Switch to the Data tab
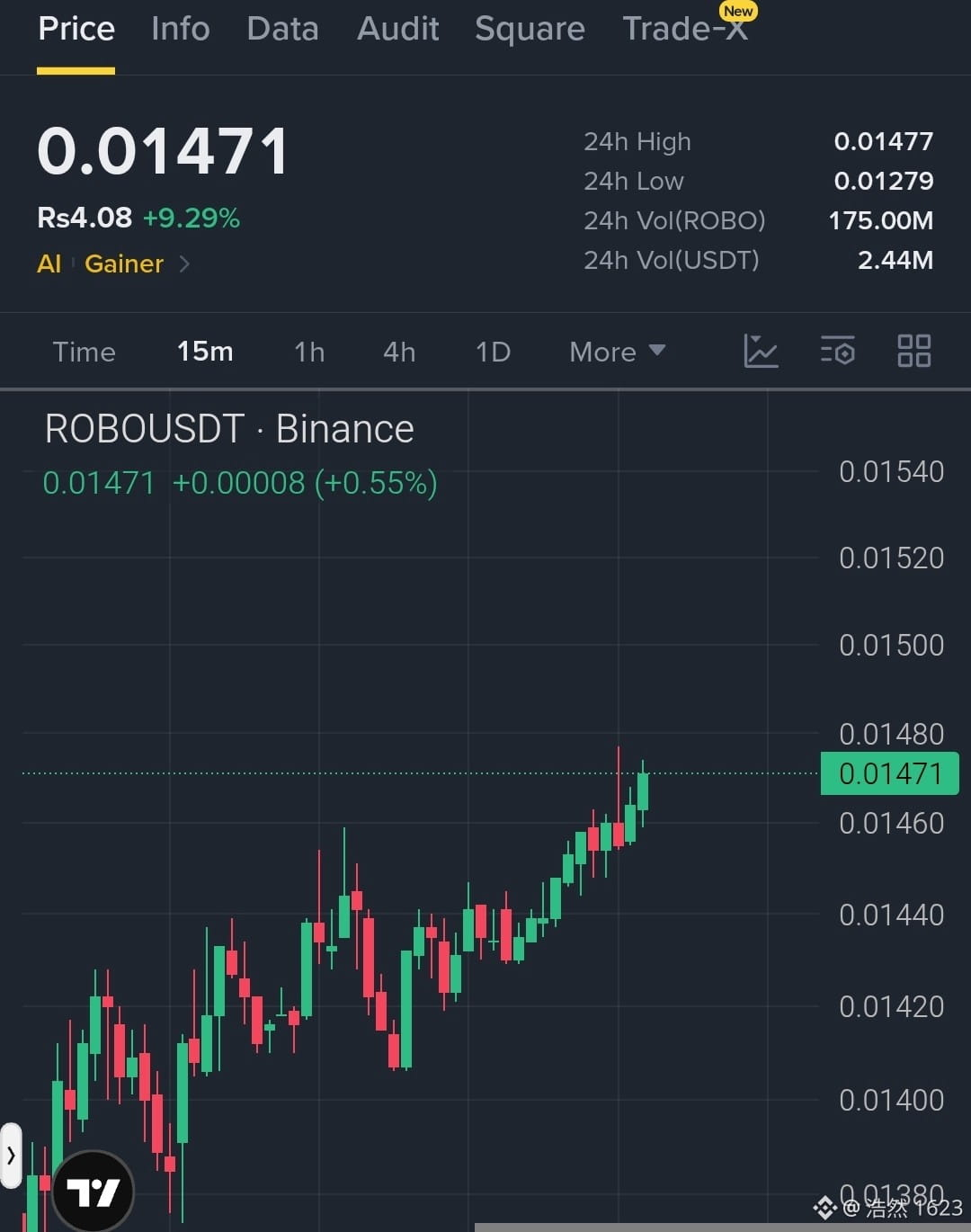 click(282, 29)
